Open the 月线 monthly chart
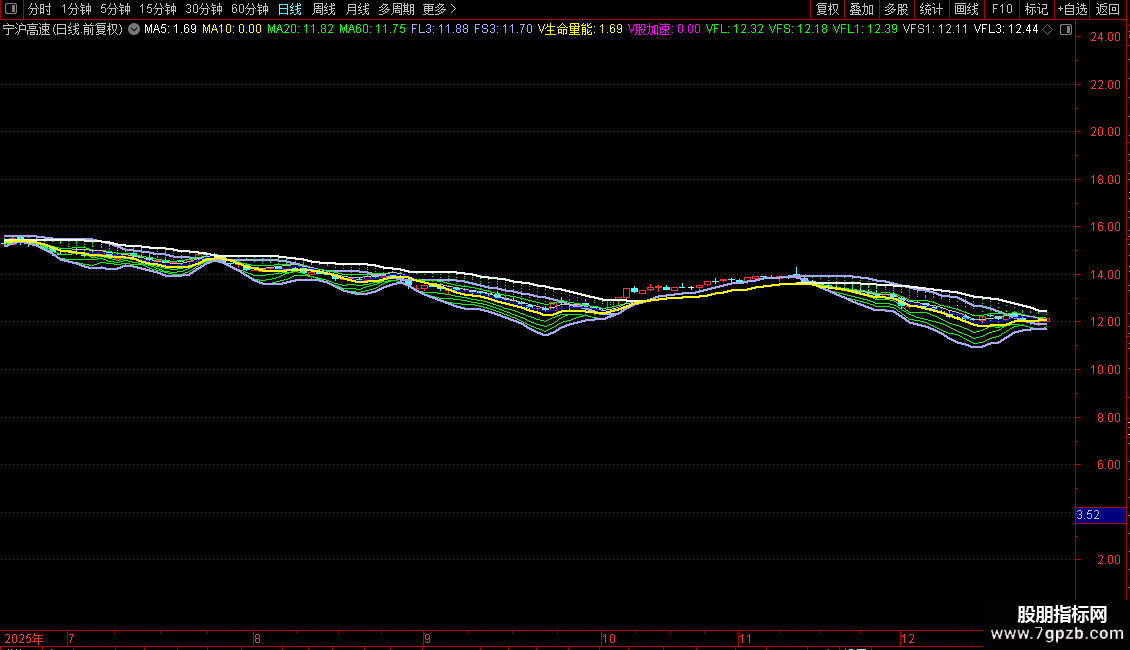1130x650 pixels. [x=357, y=9]
